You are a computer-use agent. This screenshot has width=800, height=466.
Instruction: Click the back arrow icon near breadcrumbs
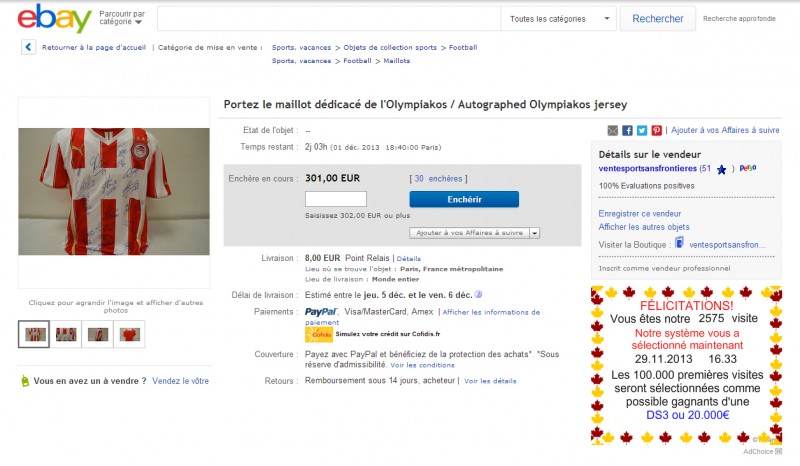click(x=28, y=47)
